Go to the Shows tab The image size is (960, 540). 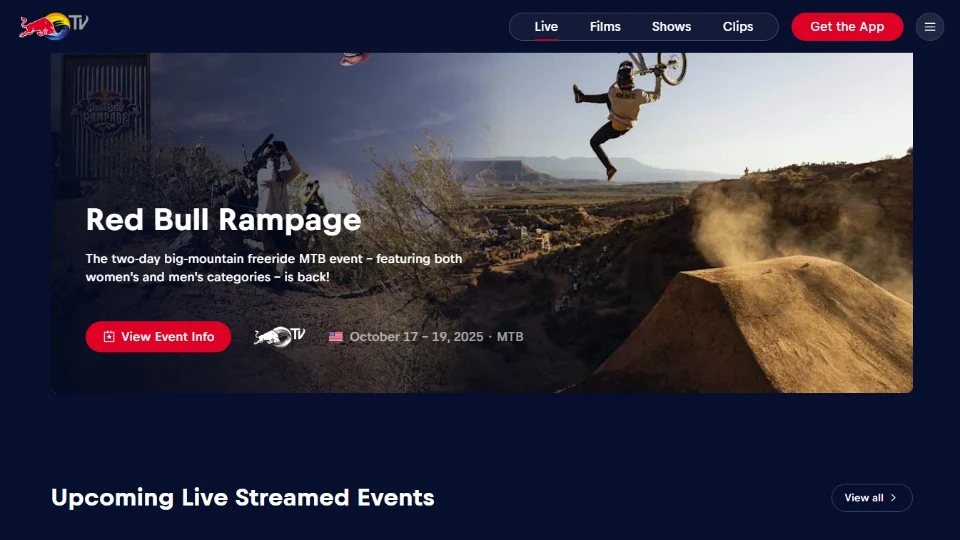(671, 27)
